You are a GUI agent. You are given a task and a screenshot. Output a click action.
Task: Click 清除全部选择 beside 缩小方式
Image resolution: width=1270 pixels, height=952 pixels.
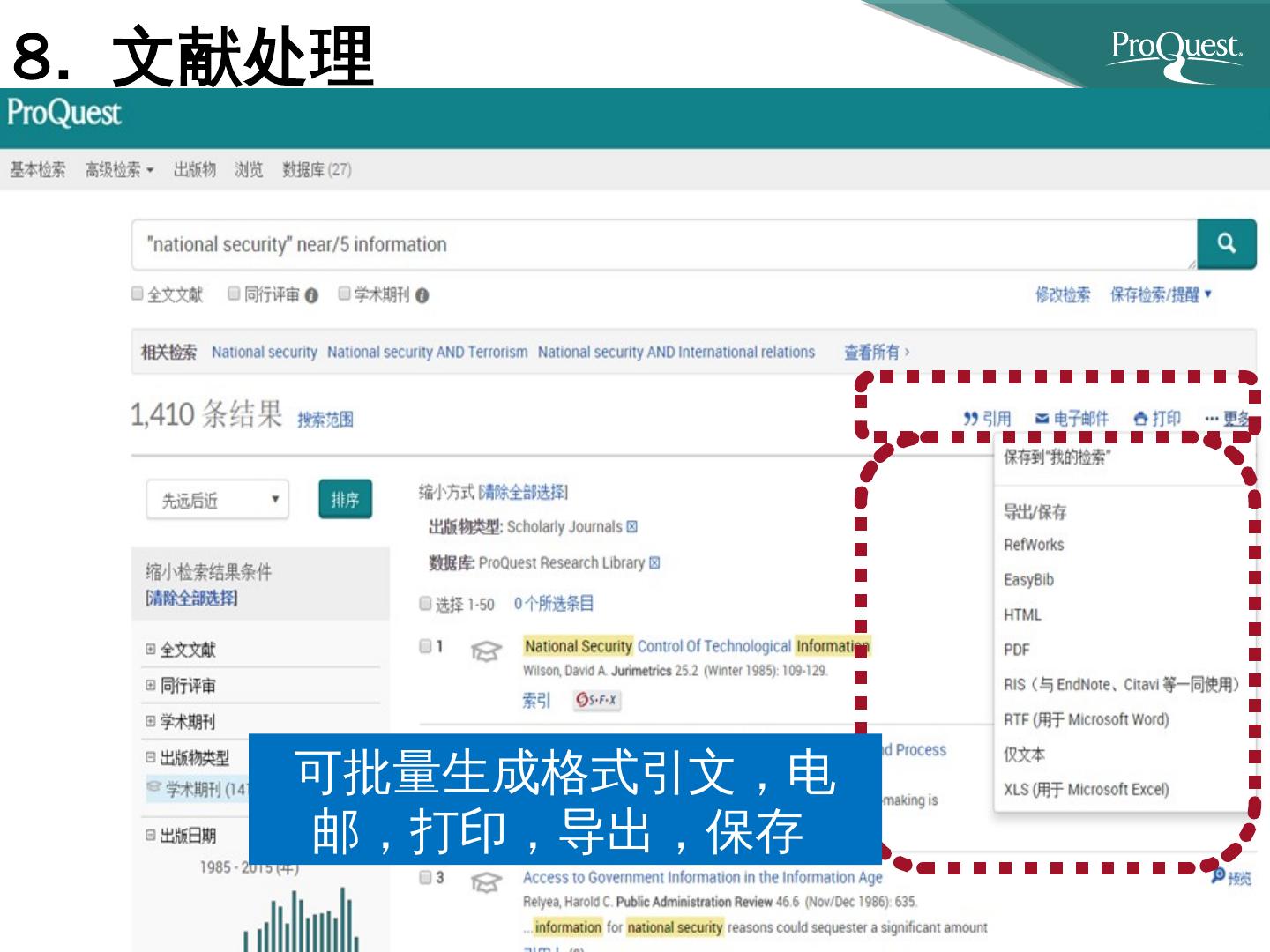click(x=524, y=492)
